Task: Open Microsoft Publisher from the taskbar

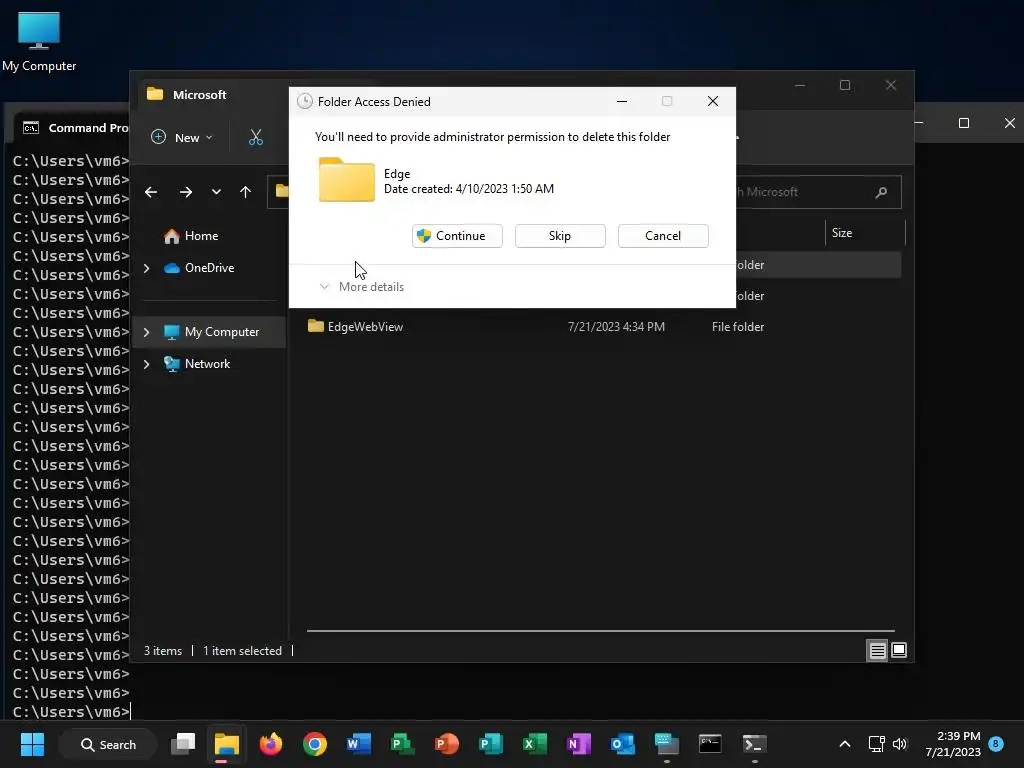Action: click(490, 744)
